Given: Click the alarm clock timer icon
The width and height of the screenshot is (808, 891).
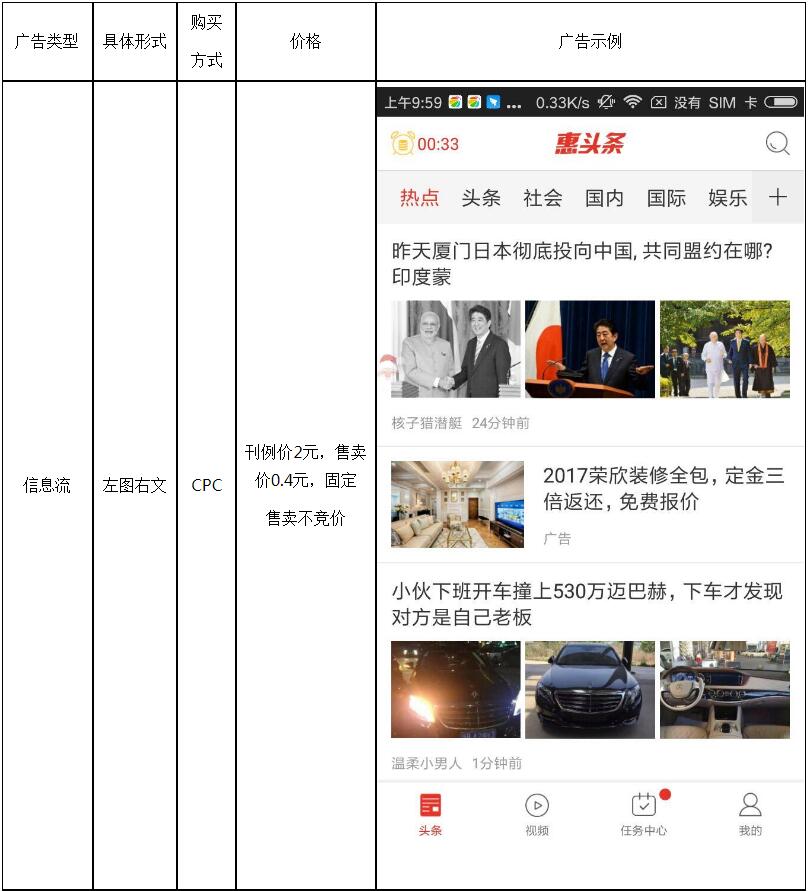Looking at the screenshot, I should point(402,144).
